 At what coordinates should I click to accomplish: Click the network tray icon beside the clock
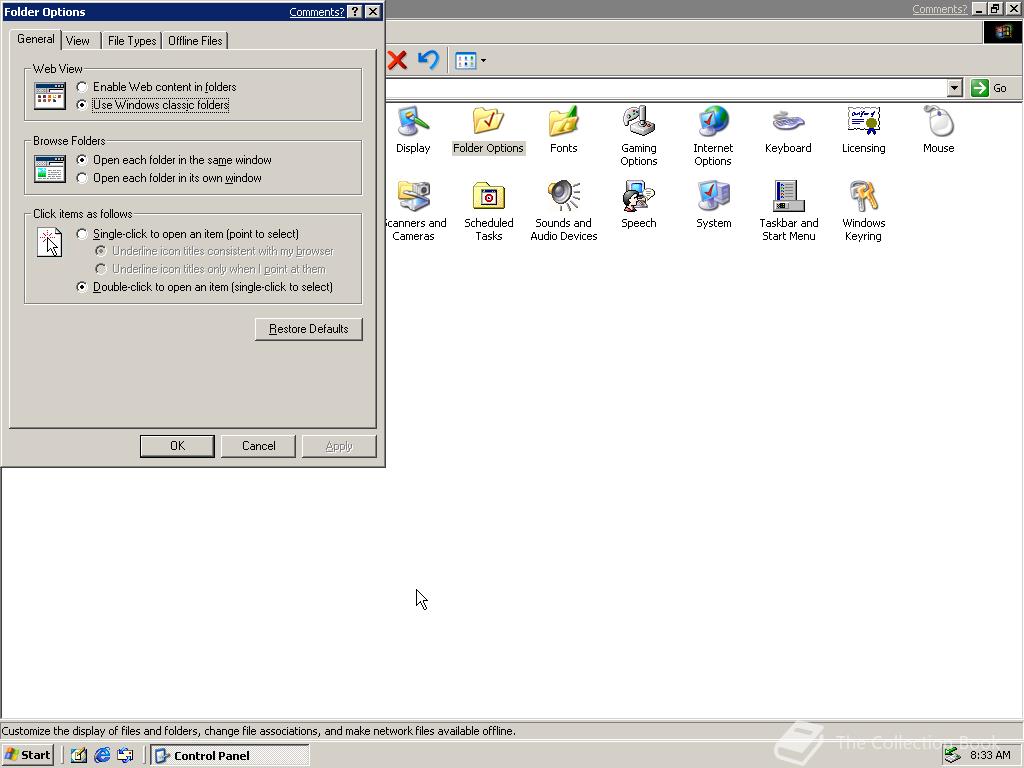(952, 755)
